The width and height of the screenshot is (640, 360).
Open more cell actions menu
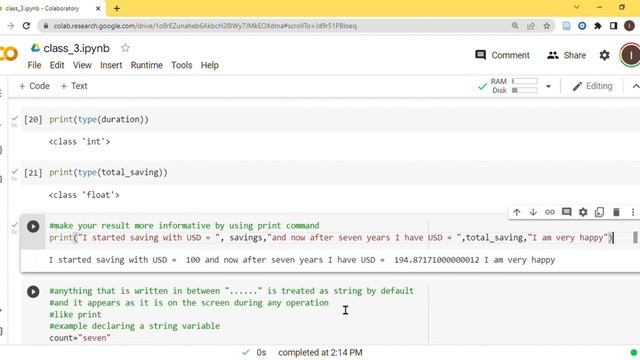tap(633, 212)
